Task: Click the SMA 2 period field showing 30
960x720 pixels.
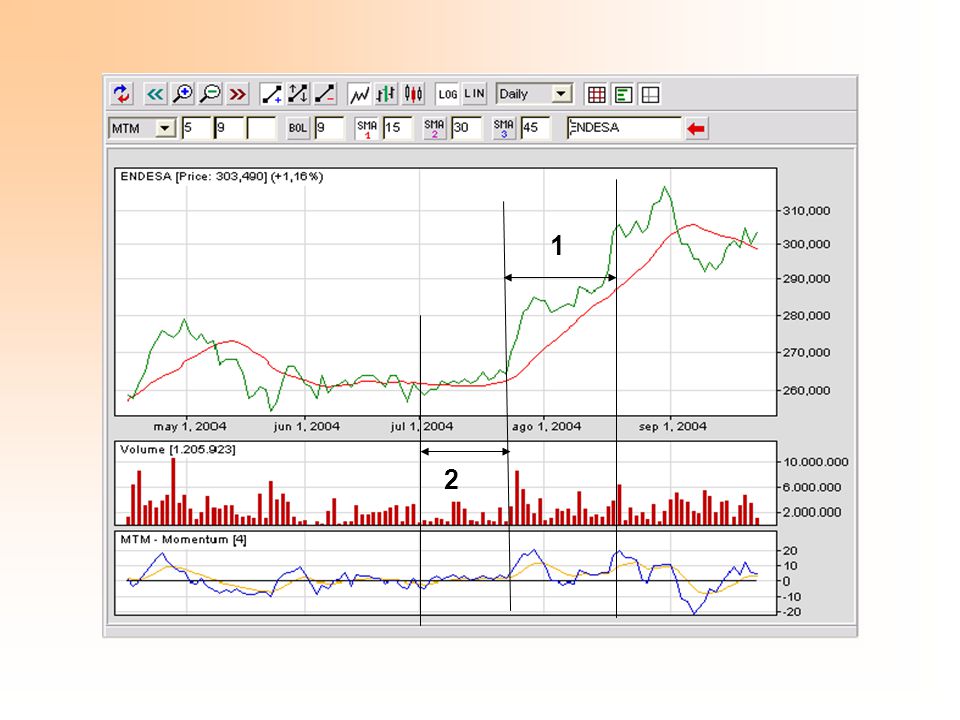Action: pyautogui.click(x=467, y=128)
